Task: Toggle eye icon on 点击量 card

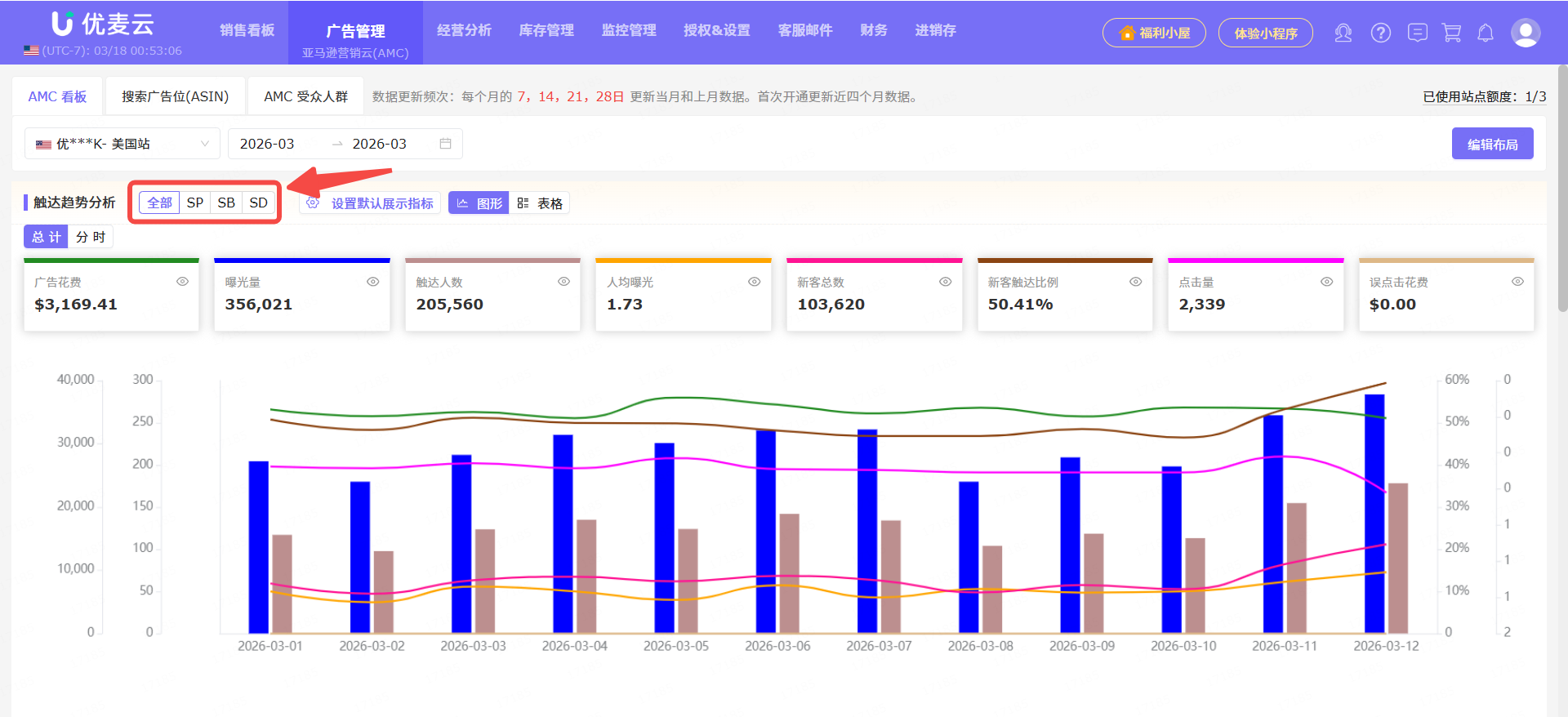Action: coord(1326,282)
